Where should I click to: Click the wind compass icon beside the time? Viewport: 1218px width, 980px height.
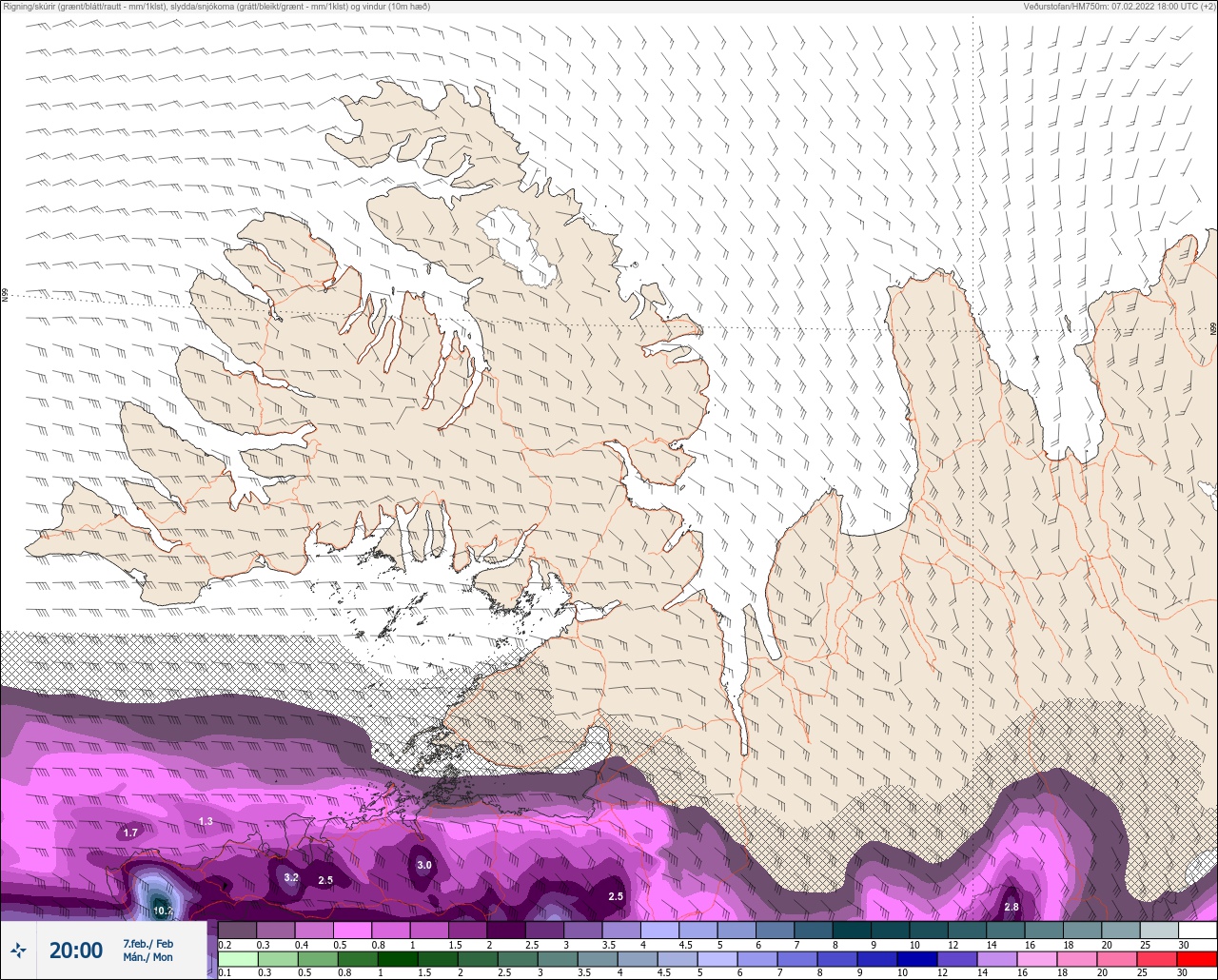click(18, 950)
